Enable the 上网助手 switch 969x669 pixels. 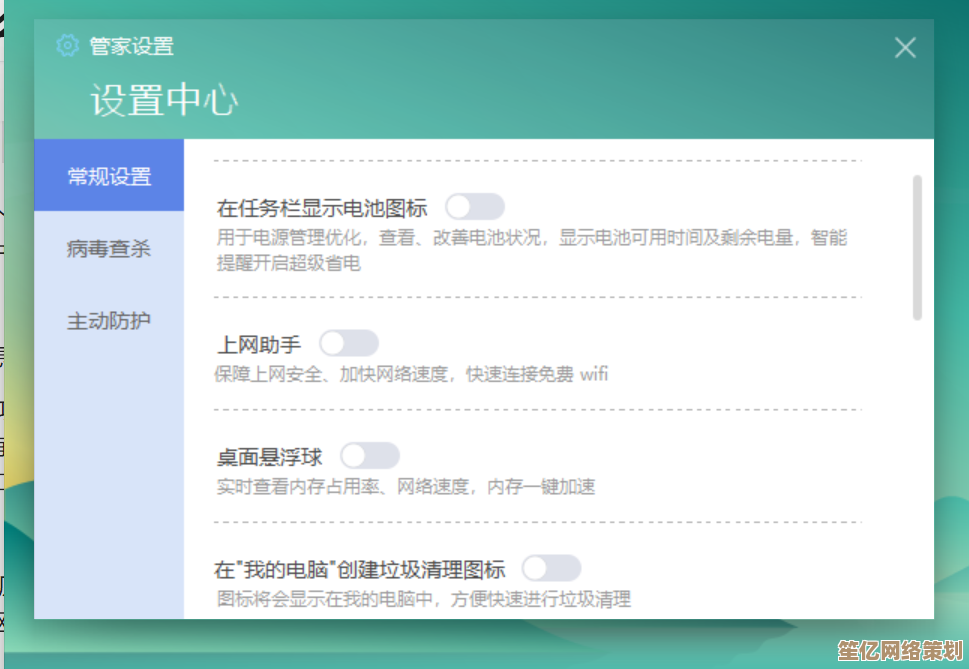click(349, 342)
